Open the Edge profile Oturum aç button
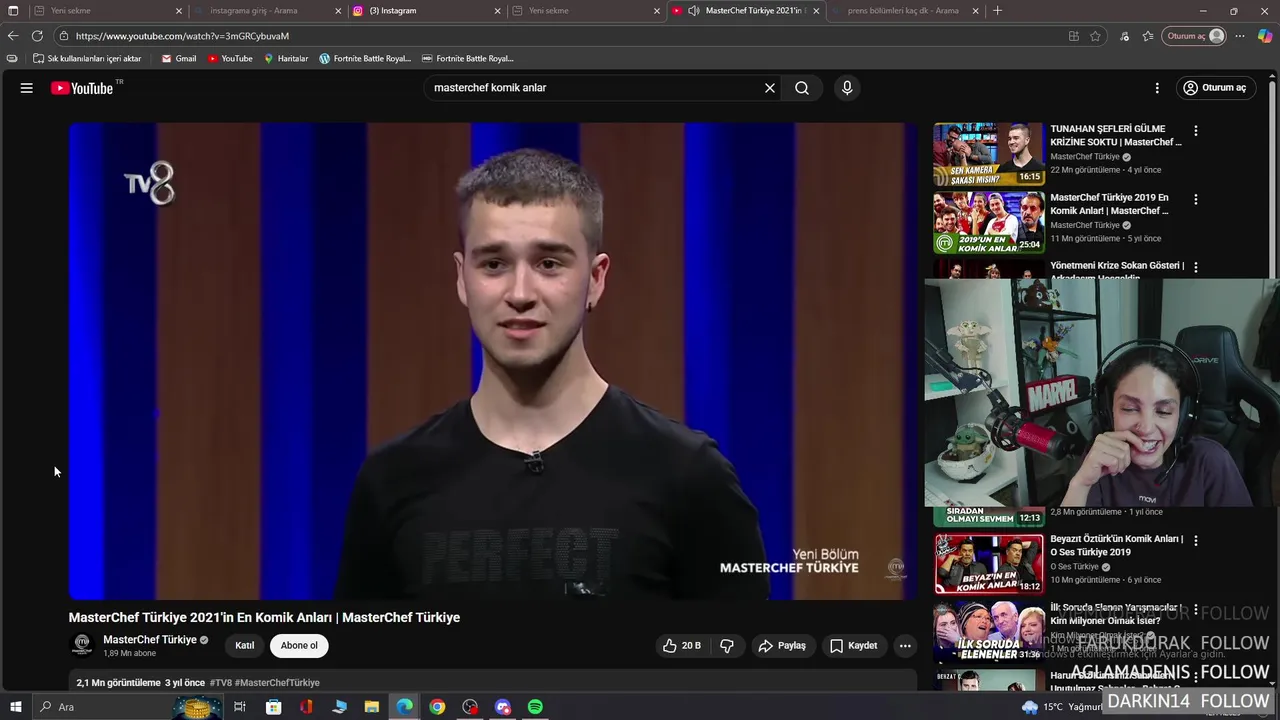Image resolution: width=1280 pixels, height=720 pixels. pyautogui.click(x=1194, y=36)
